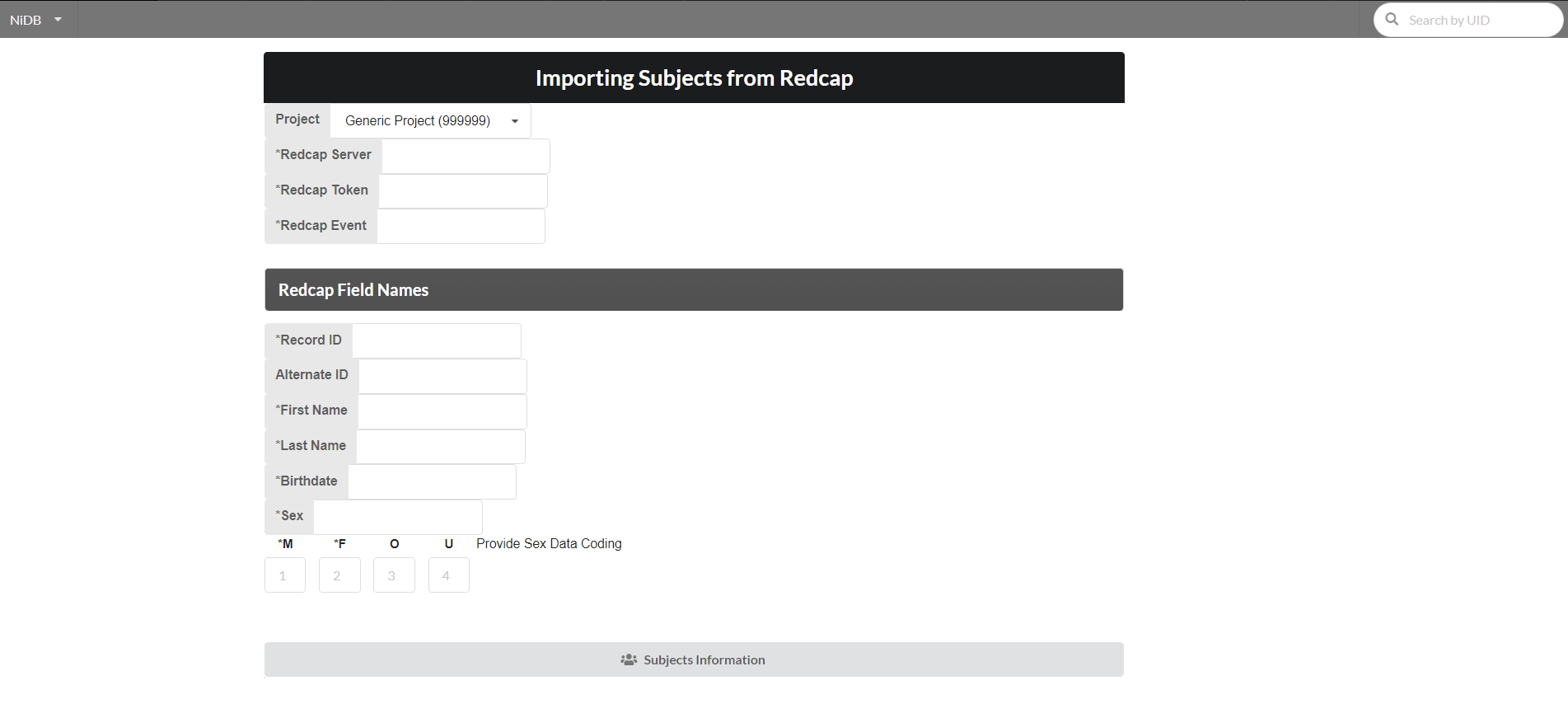Click the Record ID input field
This screenshot has width=1568, height=718.
click(436, 340)
